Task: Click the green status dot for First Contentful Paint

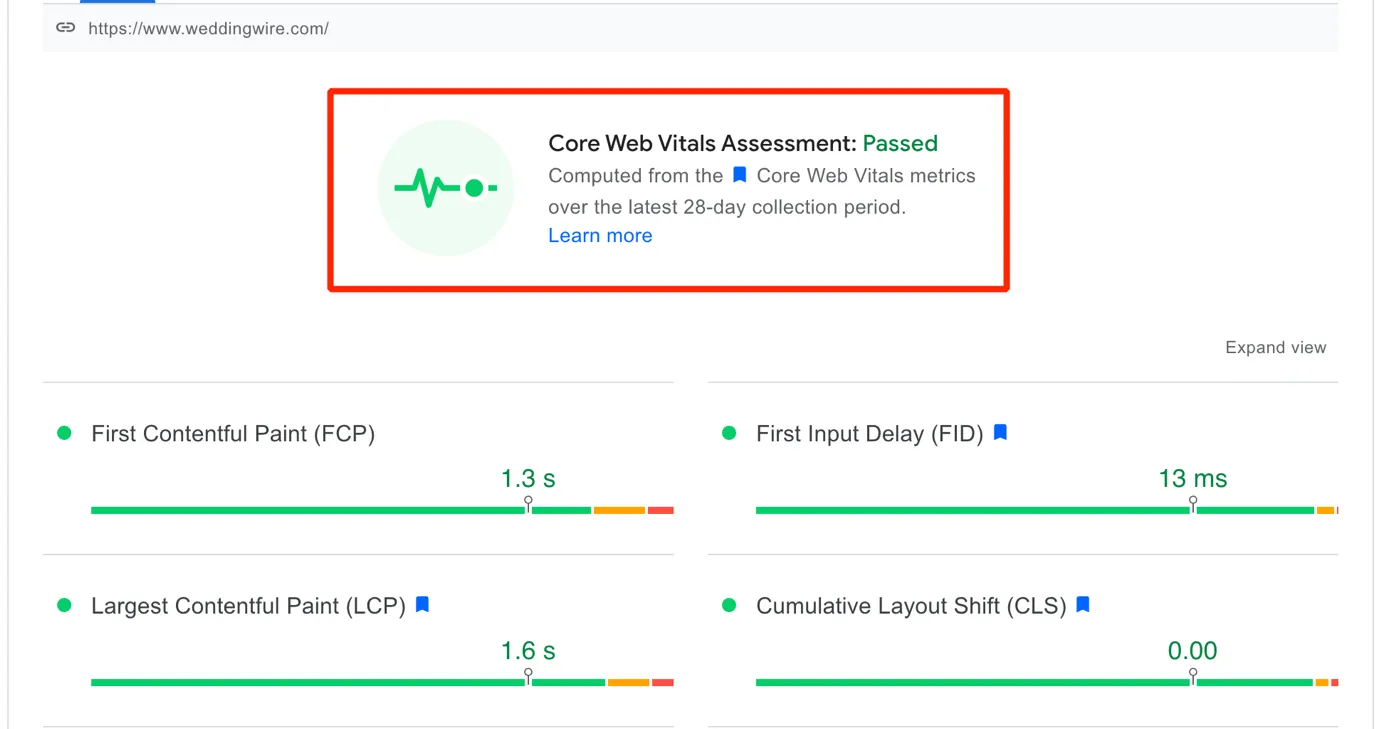Action: pyautogui.click(x=65, y=433)
